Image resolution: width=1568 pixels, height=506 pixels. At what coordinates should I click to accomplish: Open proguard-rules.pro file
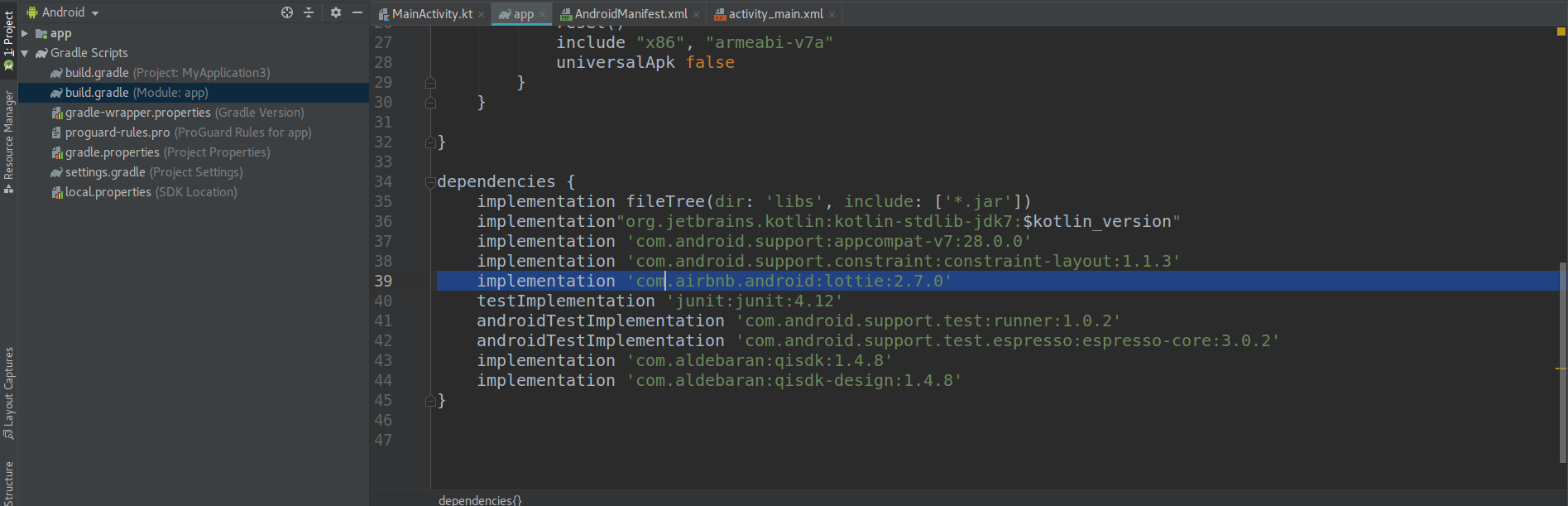pos(181,133)
